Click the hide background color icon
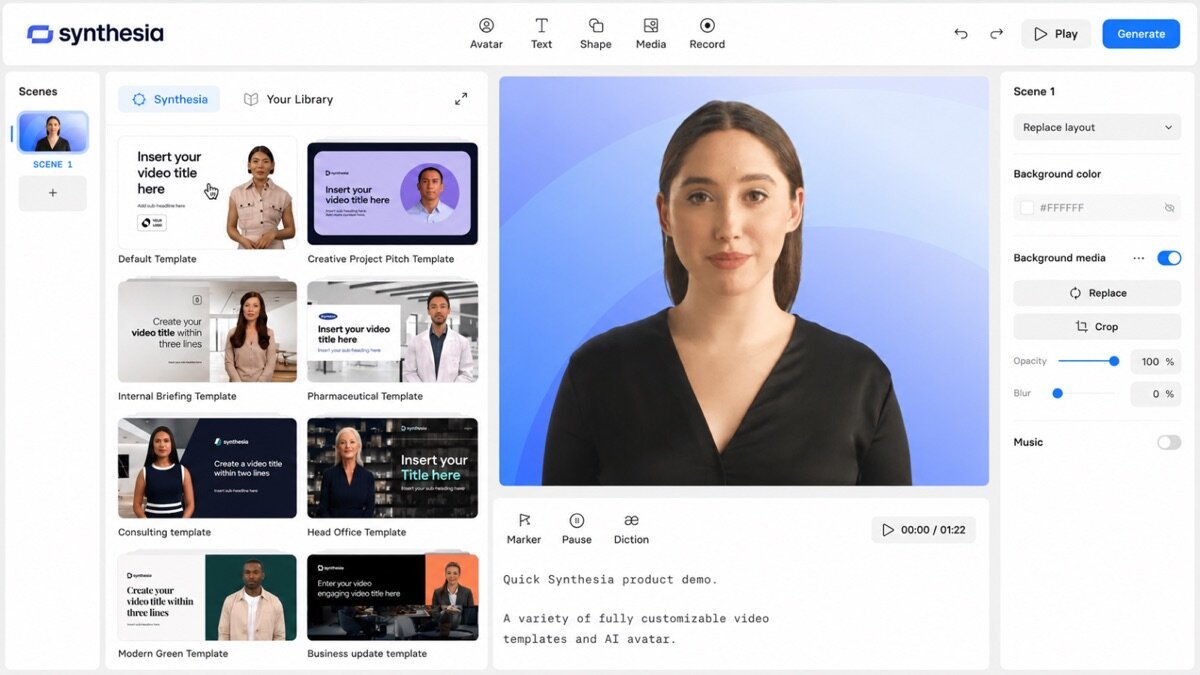The height and width of the screenshot is (675, 1200). point(1169,208)
